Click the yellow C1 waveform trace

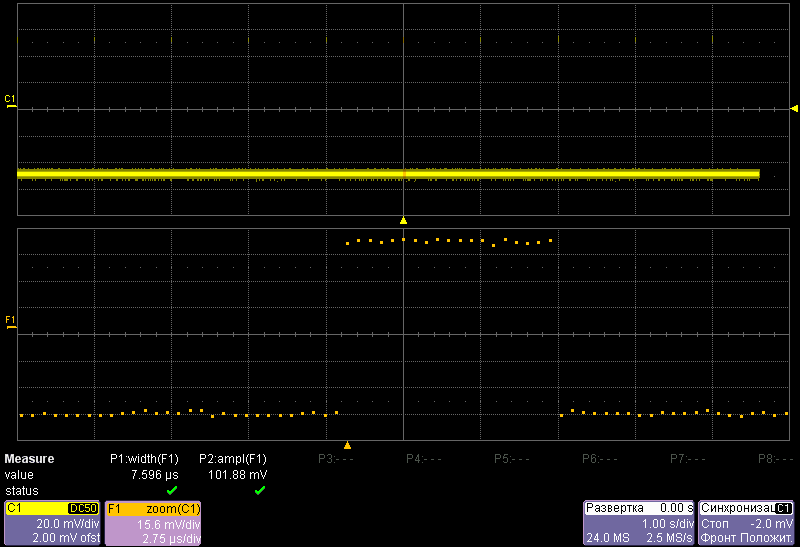click(x=300, y=174)
